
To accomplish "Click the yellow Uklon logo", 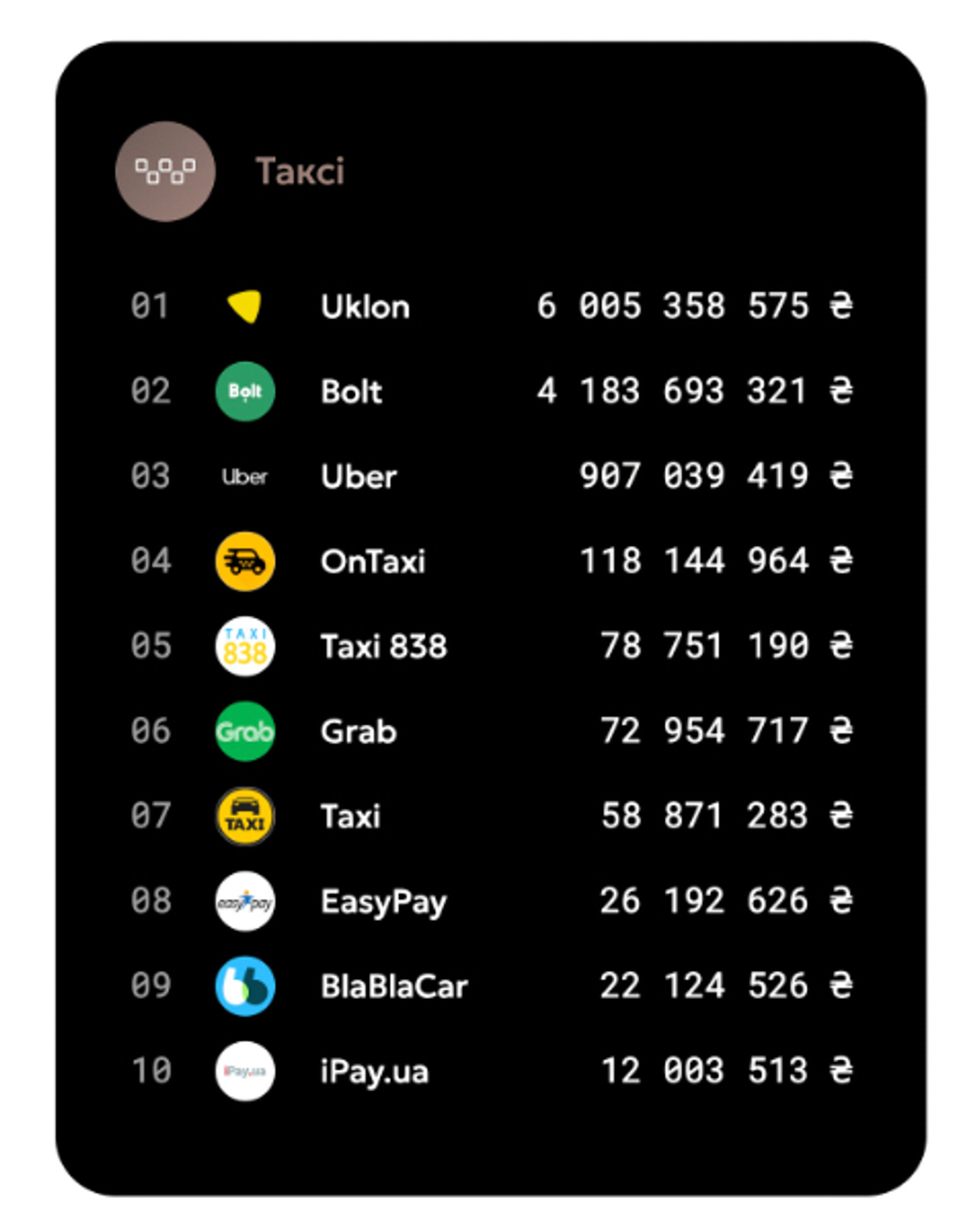I will 245,306.
